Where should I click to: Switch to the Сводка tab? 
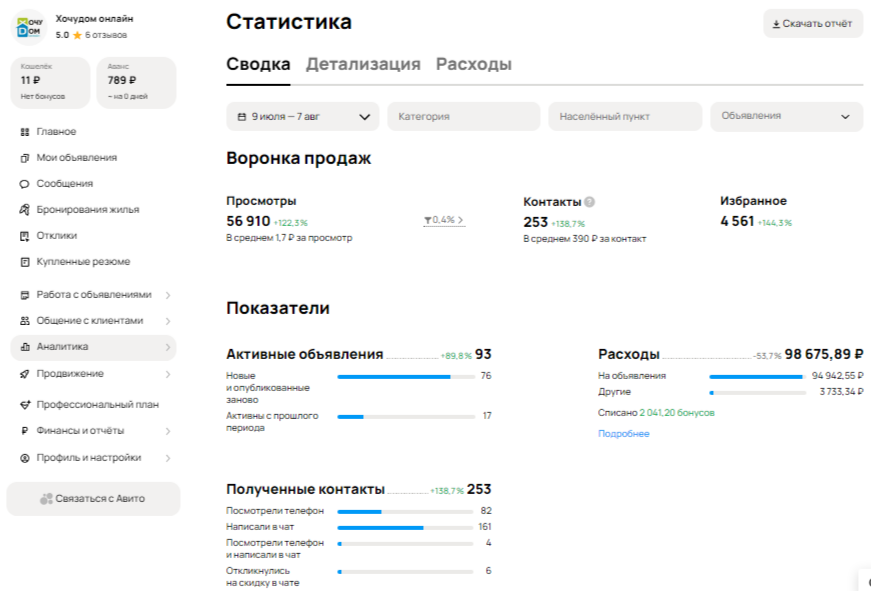tap(258, 64)
